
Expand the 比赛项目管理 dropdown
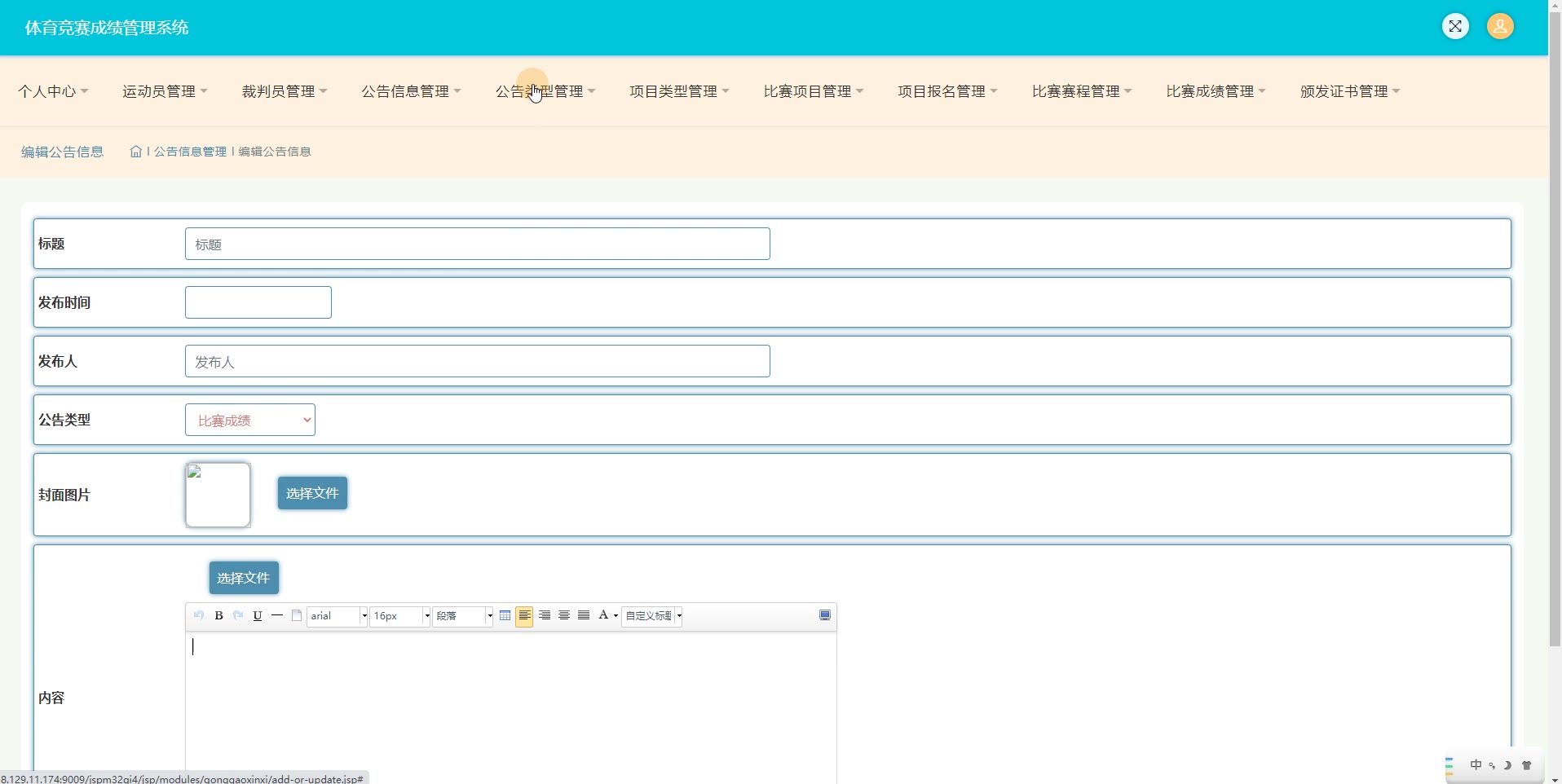(x=814, y=91)
